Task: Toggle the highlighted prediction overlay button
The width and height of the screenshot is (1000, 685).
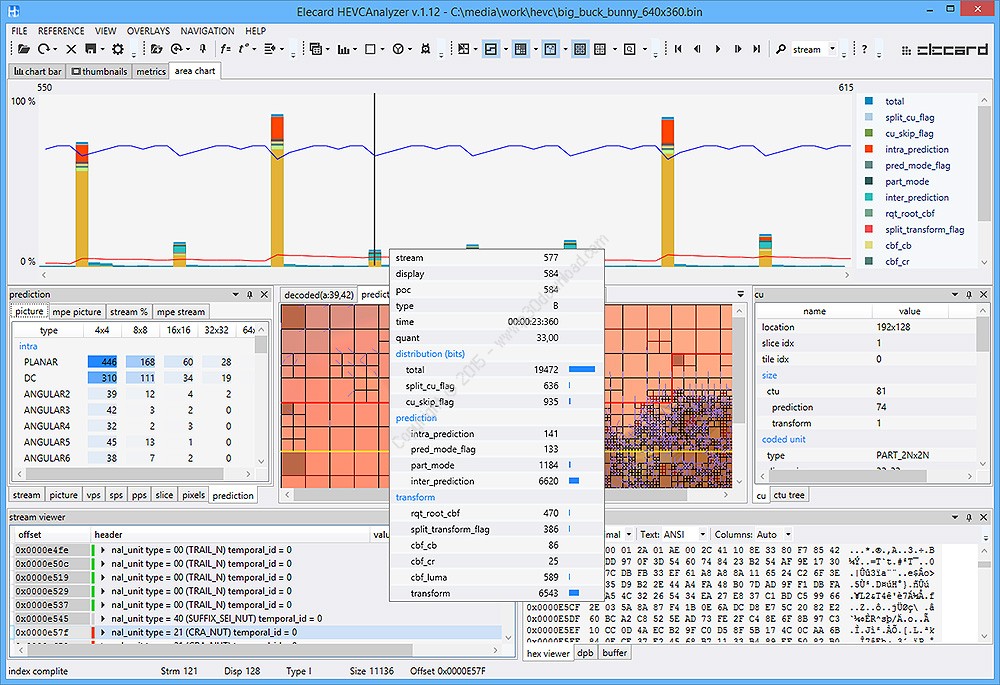Action: point(550,49)
